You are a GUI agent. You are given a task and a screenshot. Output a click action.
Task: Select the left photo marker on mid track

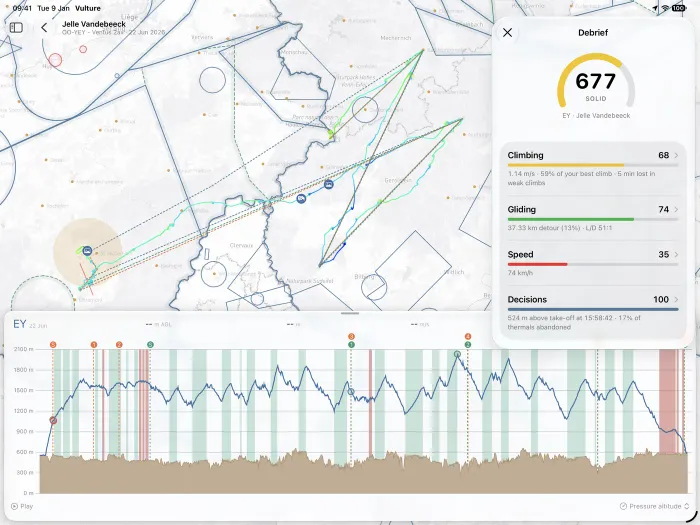click(301, 198)
